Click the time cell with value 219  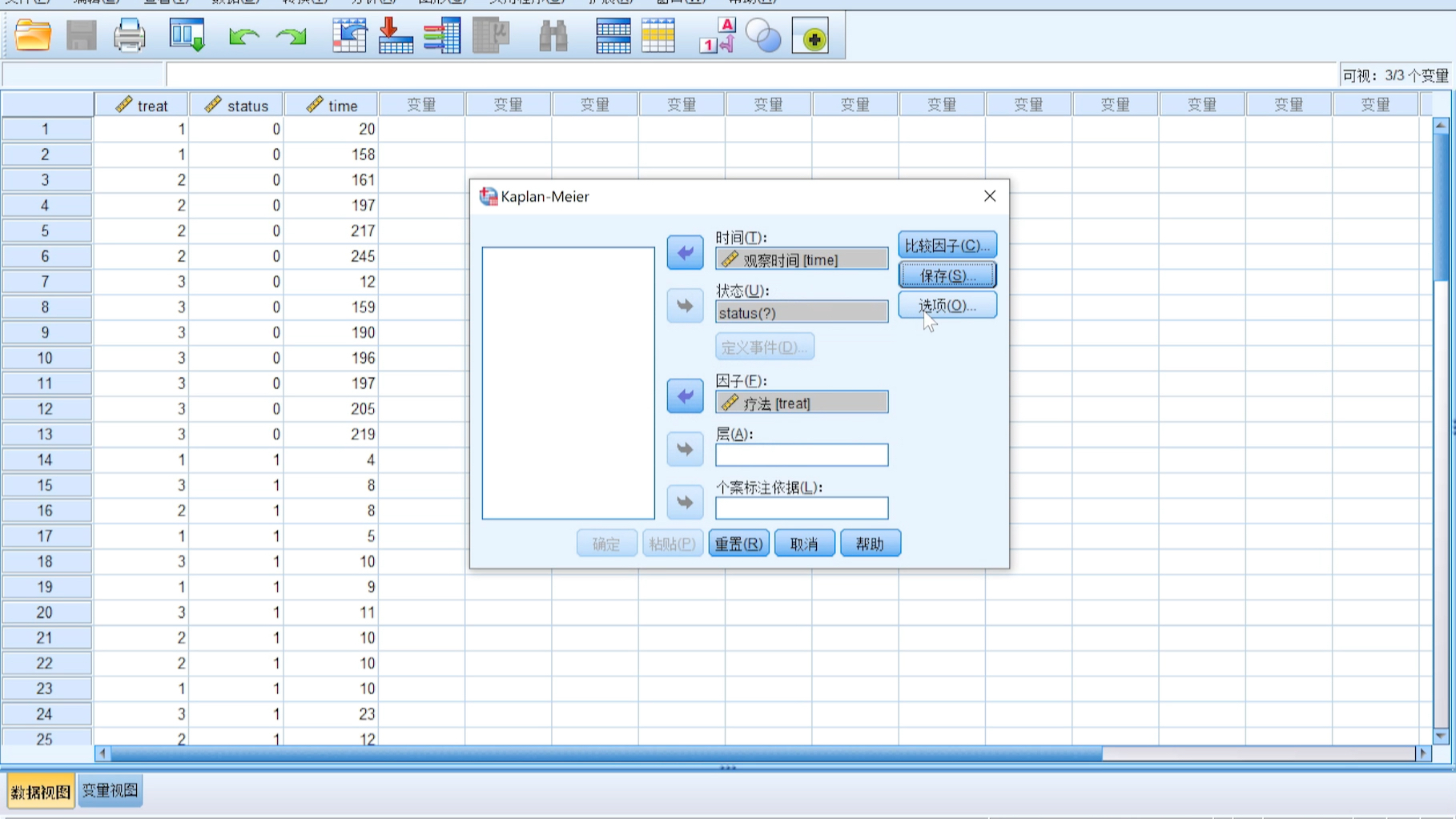(331, 434)
